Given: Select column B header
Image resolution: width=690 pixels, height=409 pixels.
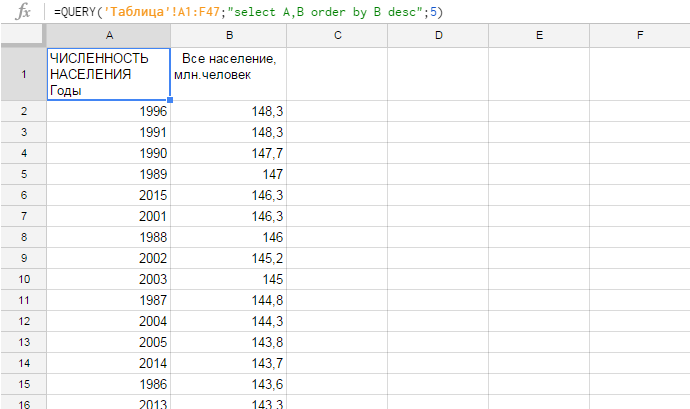Looking at the screenshot, I should pos(229,36).
